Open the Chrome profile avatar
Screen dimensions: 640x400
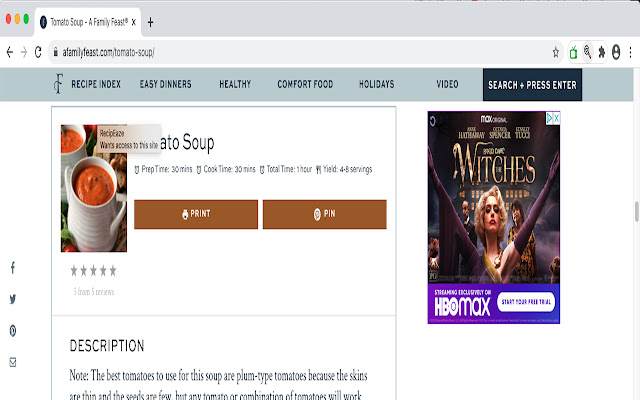click(616, 52)
